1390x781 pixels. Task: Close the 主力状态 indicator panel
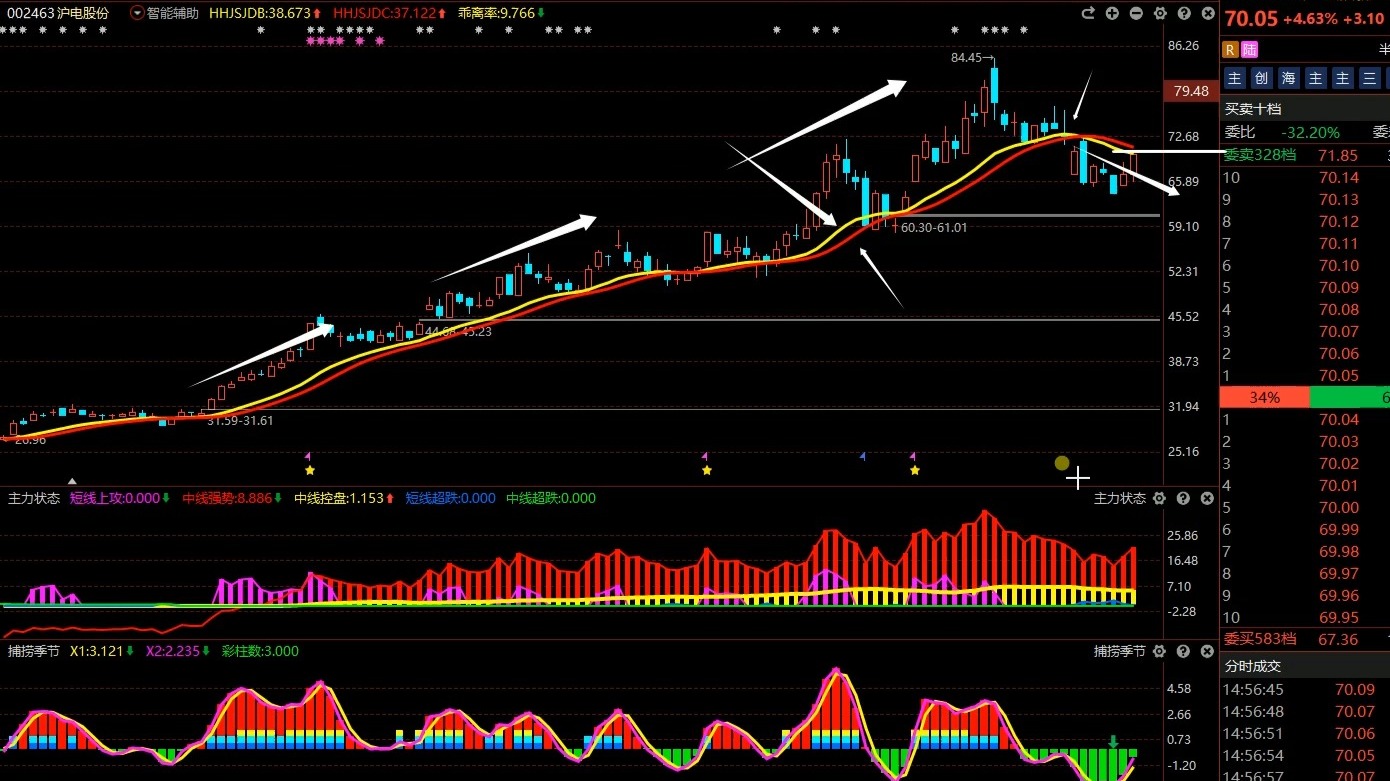click(x=1207, y=498)
